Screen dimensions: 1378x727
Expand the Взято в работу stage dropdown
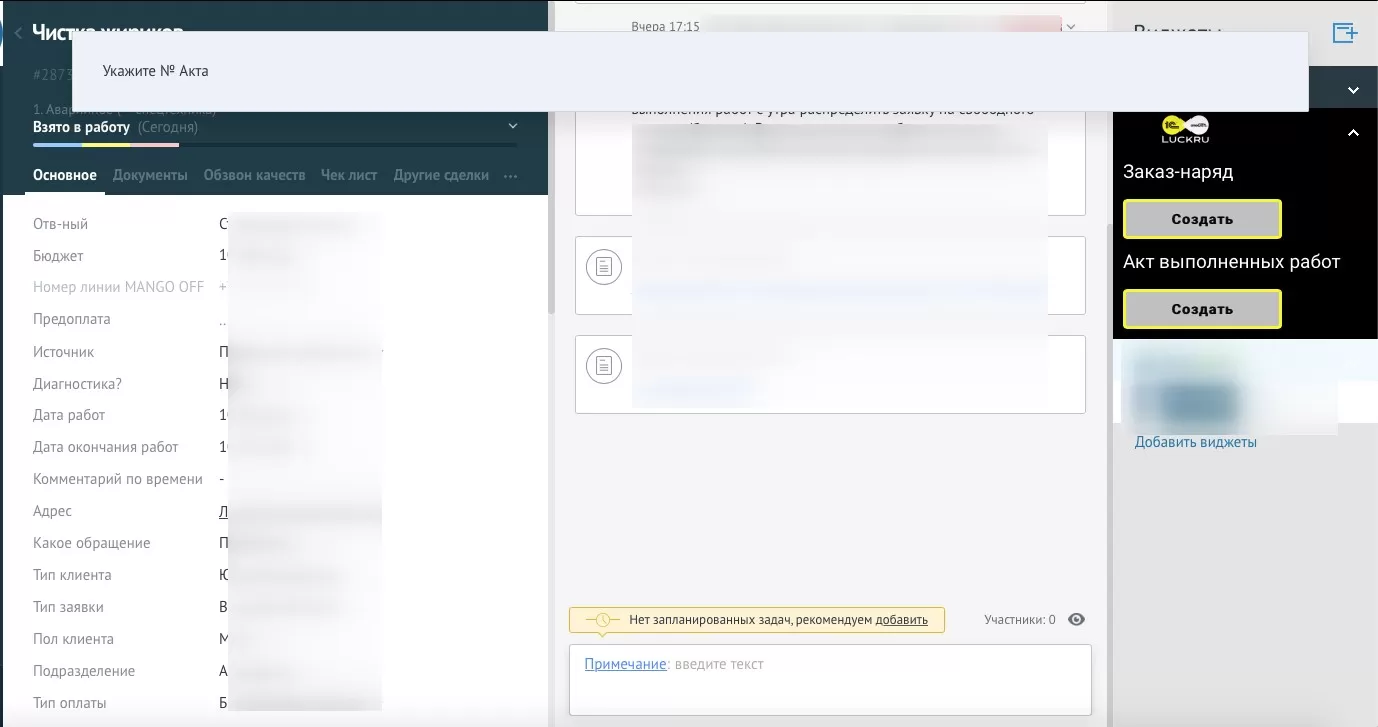click(513, 127)
